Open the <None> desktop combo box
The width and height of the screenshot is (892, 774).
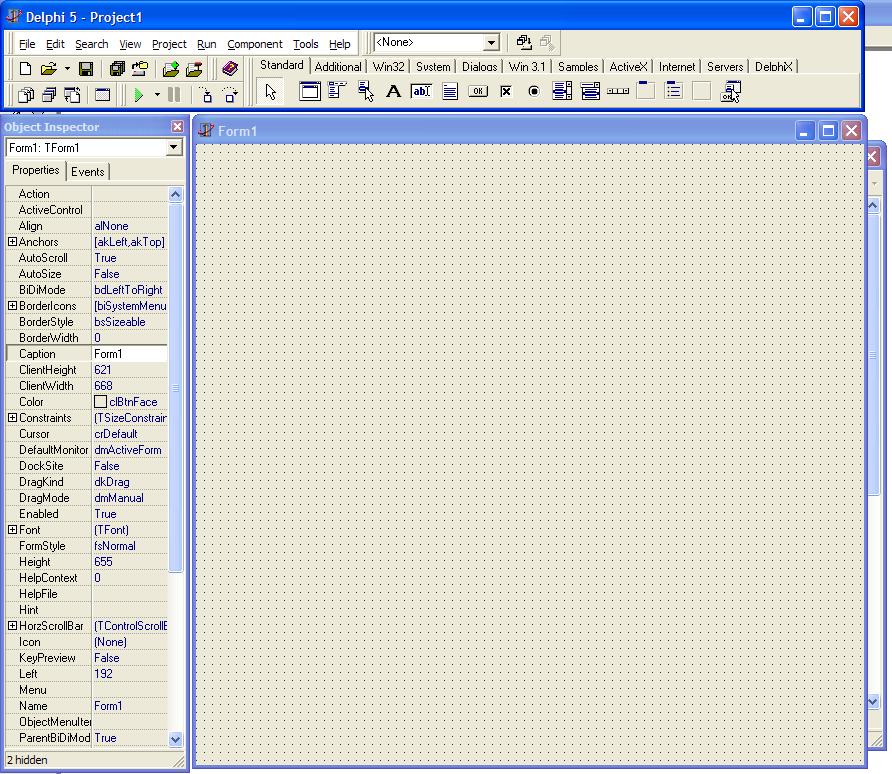(437, 42)
